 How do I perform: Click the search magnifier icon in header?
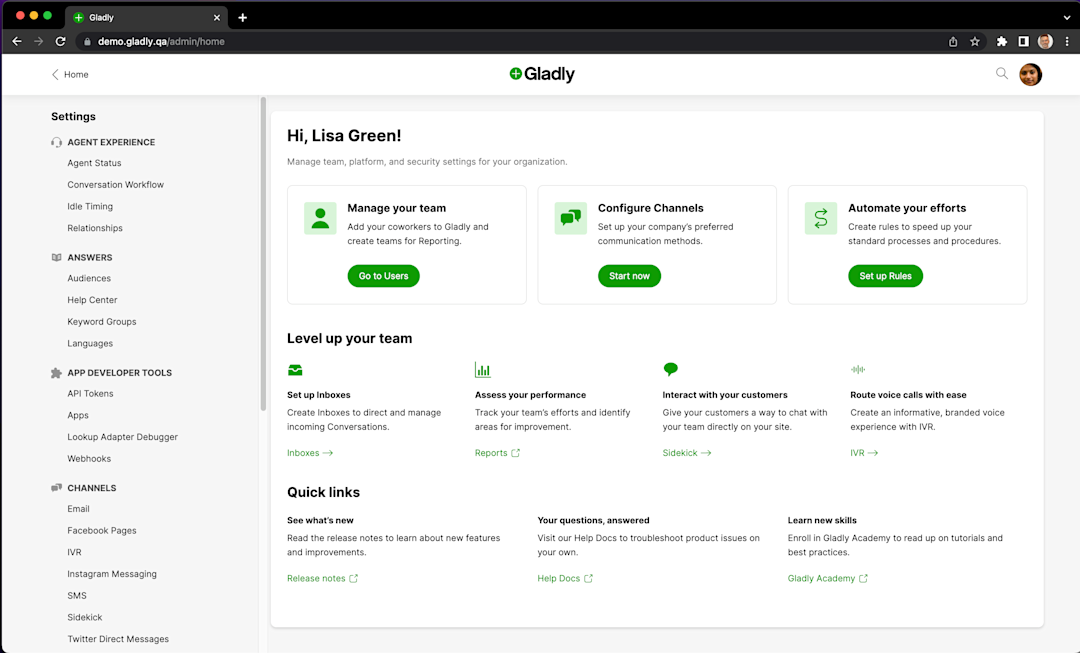[x=1001, y=73]
